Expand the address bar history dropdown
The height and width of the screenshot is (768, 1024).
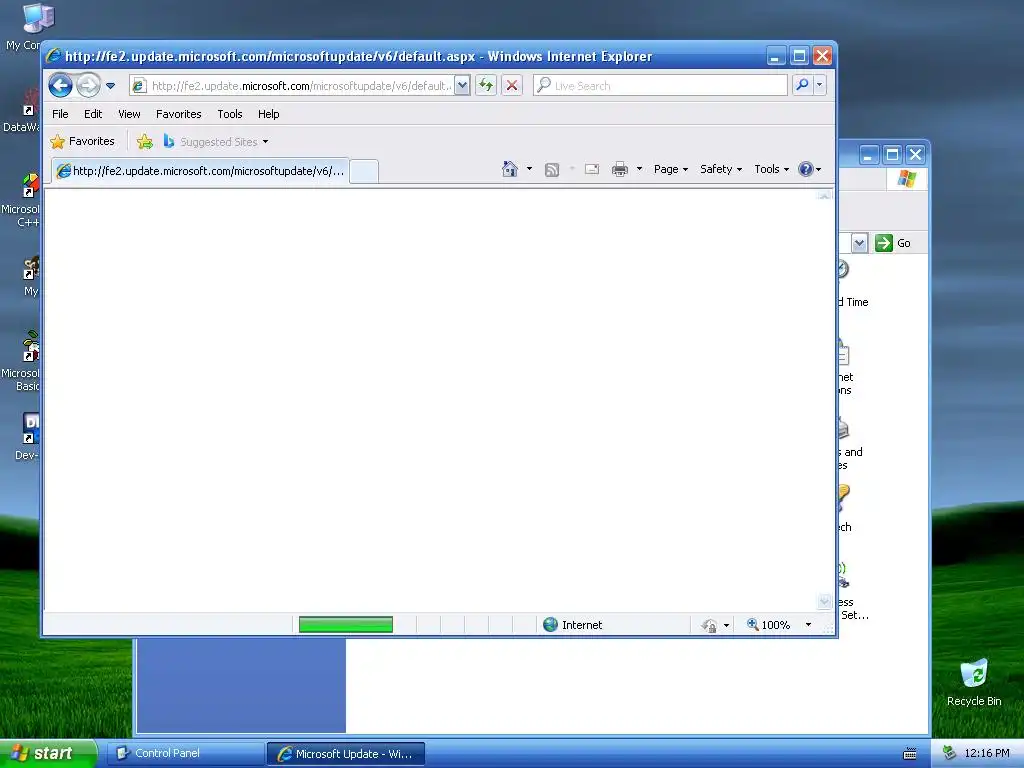click(462, 86)
